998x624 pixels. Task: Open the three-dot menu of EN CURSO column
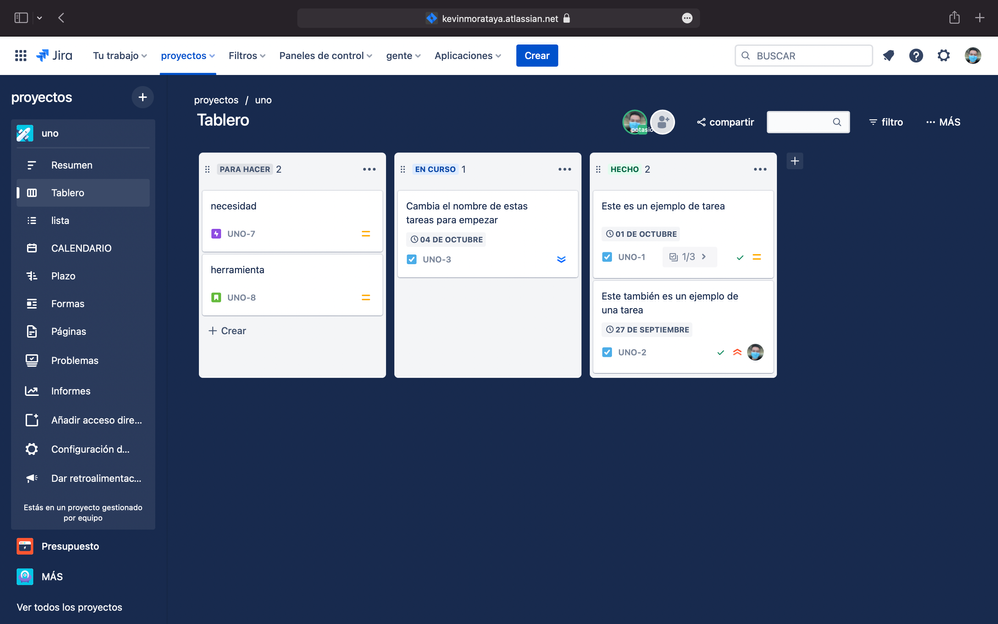coord(565,169)
